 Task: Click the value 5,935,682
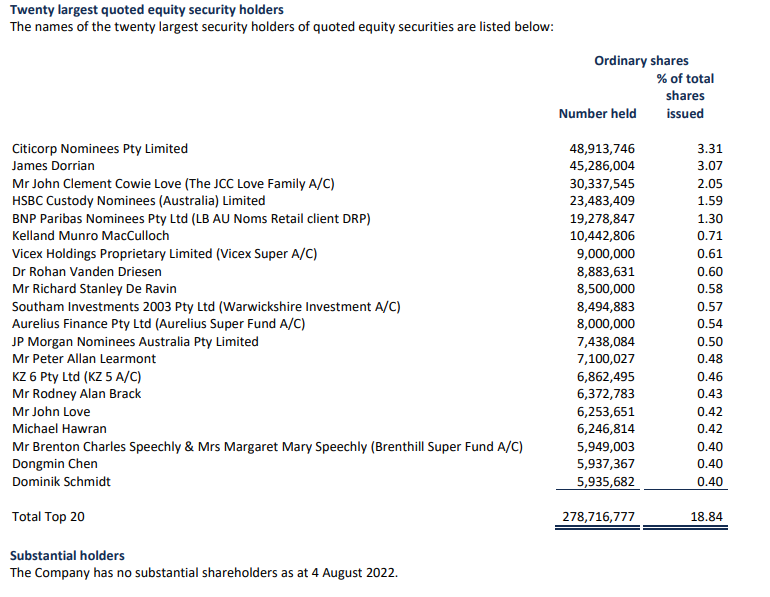pos(606,482)
